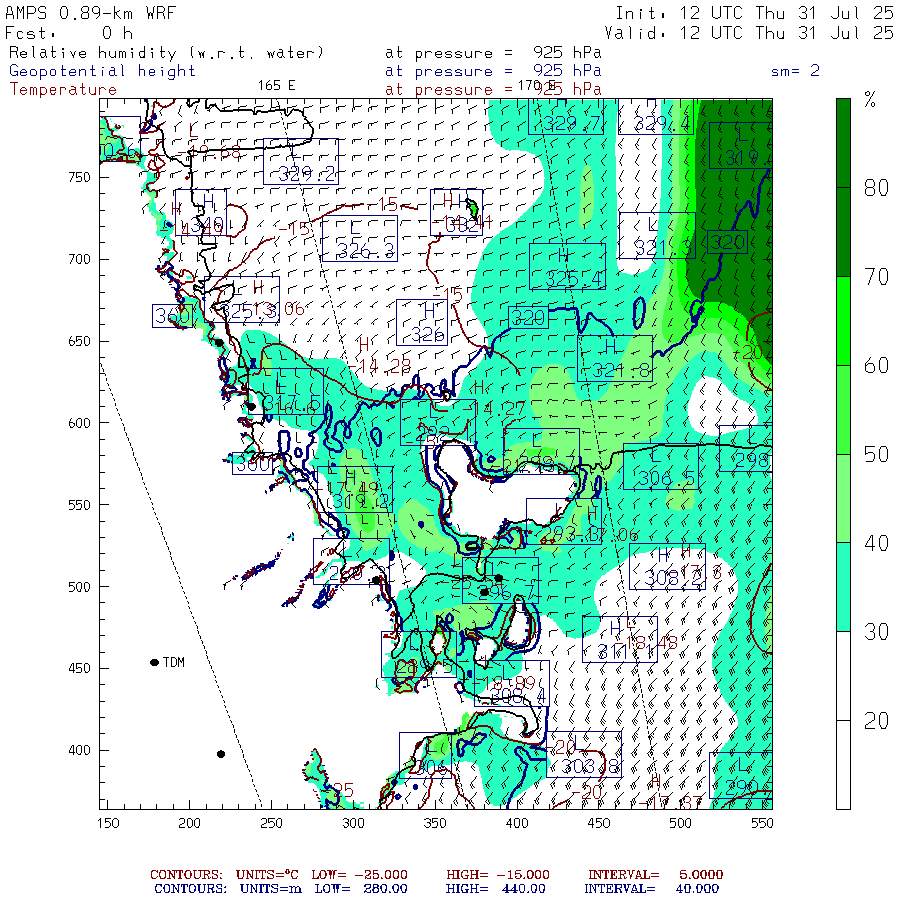Click the '20' colorbar tick label
Image resolution: width=900 pixels, height=900 pixels.
click(x=876, y=721)
